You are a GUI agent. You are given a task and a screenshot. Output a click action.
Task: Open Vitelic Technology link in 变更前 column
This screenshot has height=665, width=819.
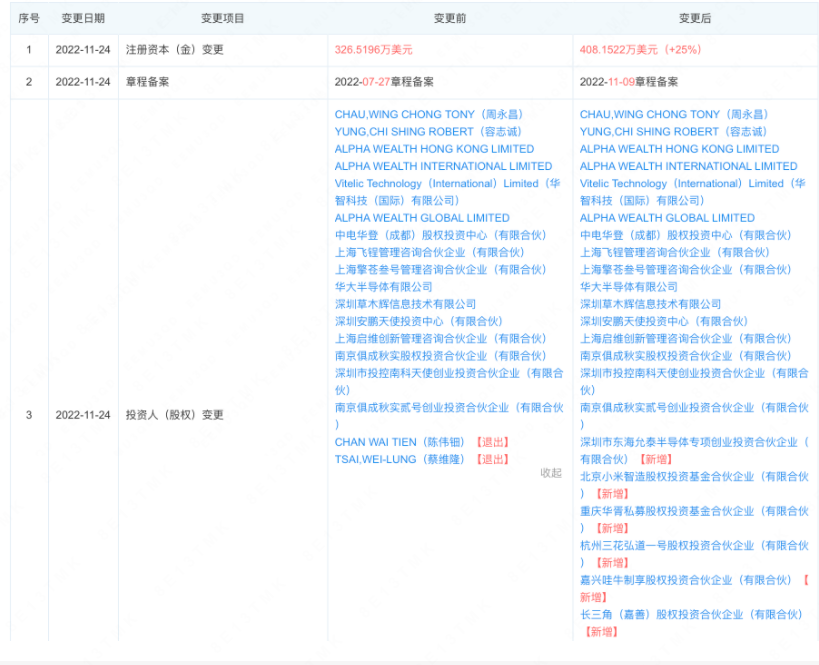pyautogui.click(x=448, y=192)
